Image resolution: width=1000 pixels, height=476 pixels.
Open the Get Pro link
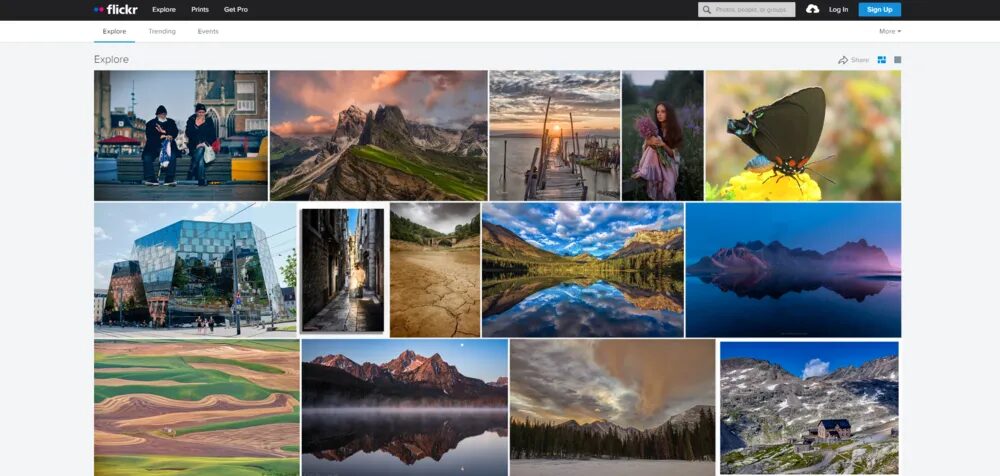coord(236,10)
